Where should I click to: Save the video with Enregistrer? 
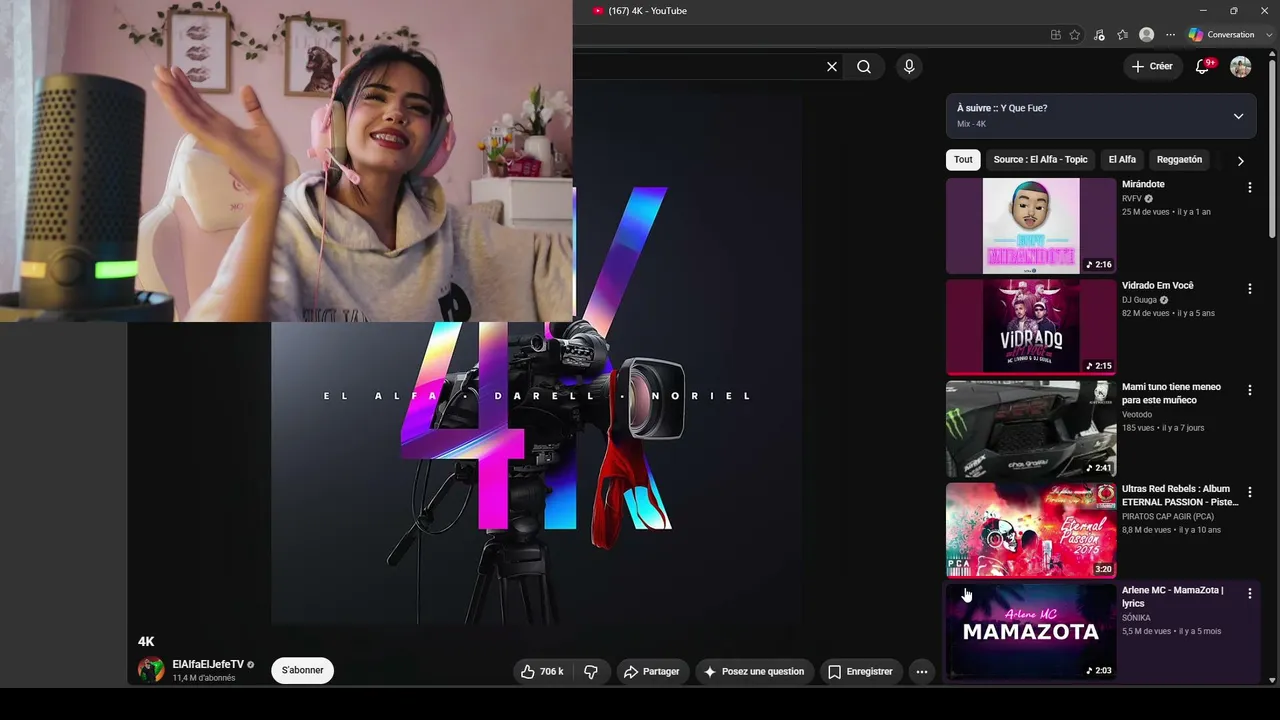[860, 672]
